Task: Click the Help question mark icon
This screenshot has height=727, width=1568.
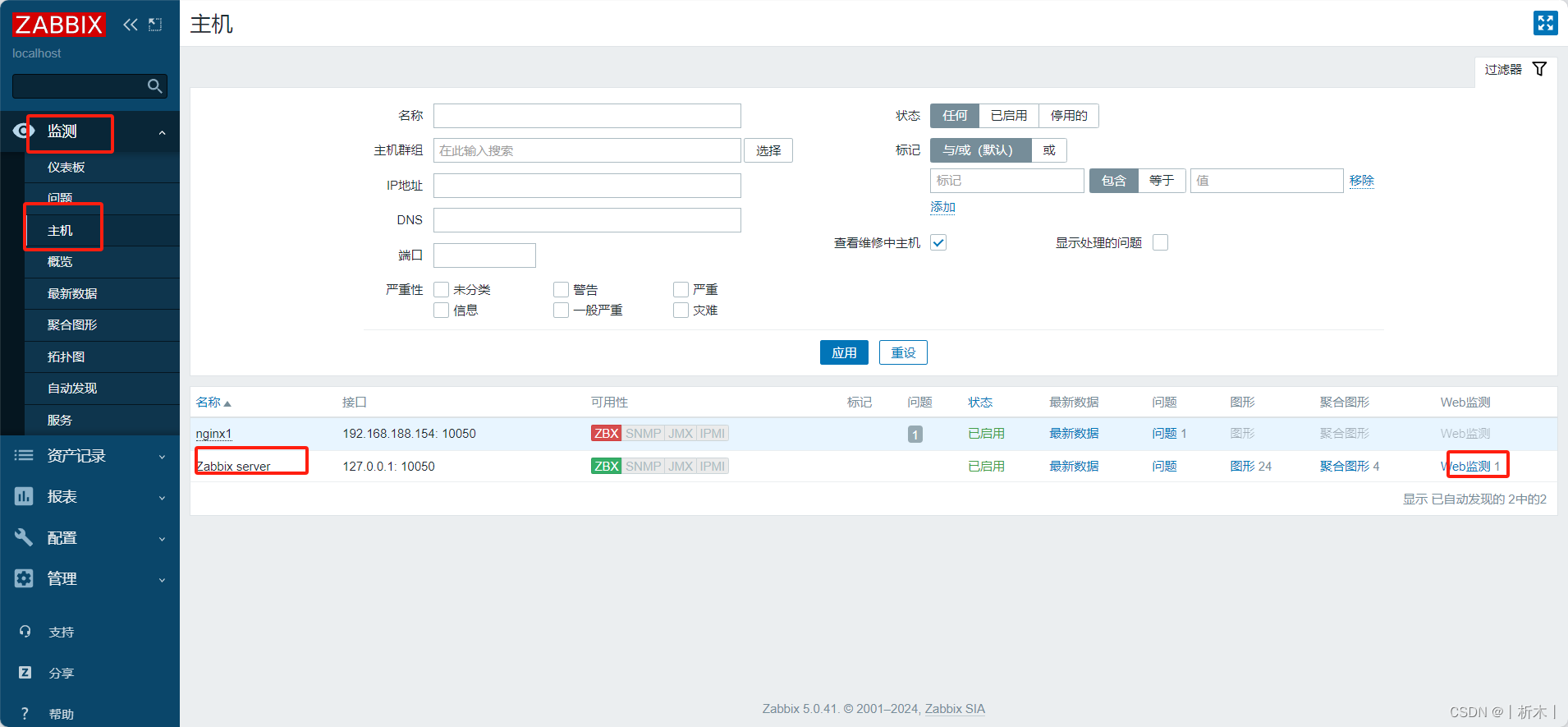Action: point(25,714)
